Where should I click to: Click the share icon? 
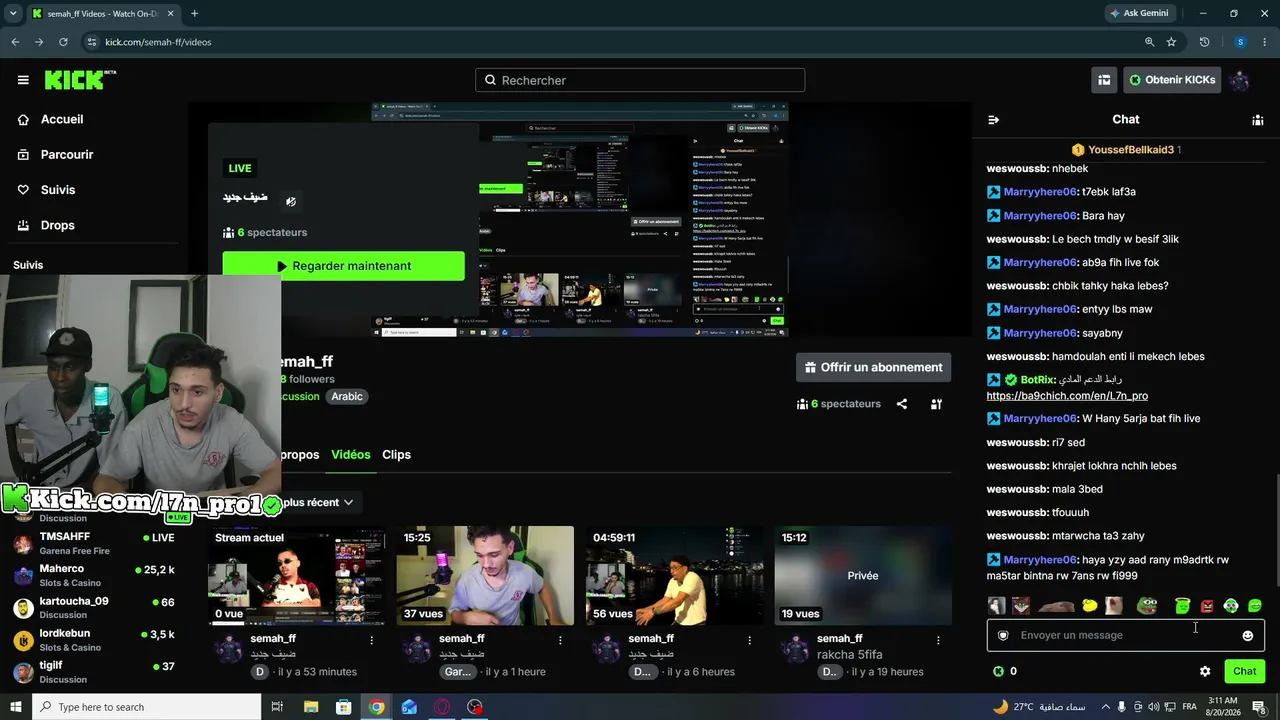coord(902,404)
